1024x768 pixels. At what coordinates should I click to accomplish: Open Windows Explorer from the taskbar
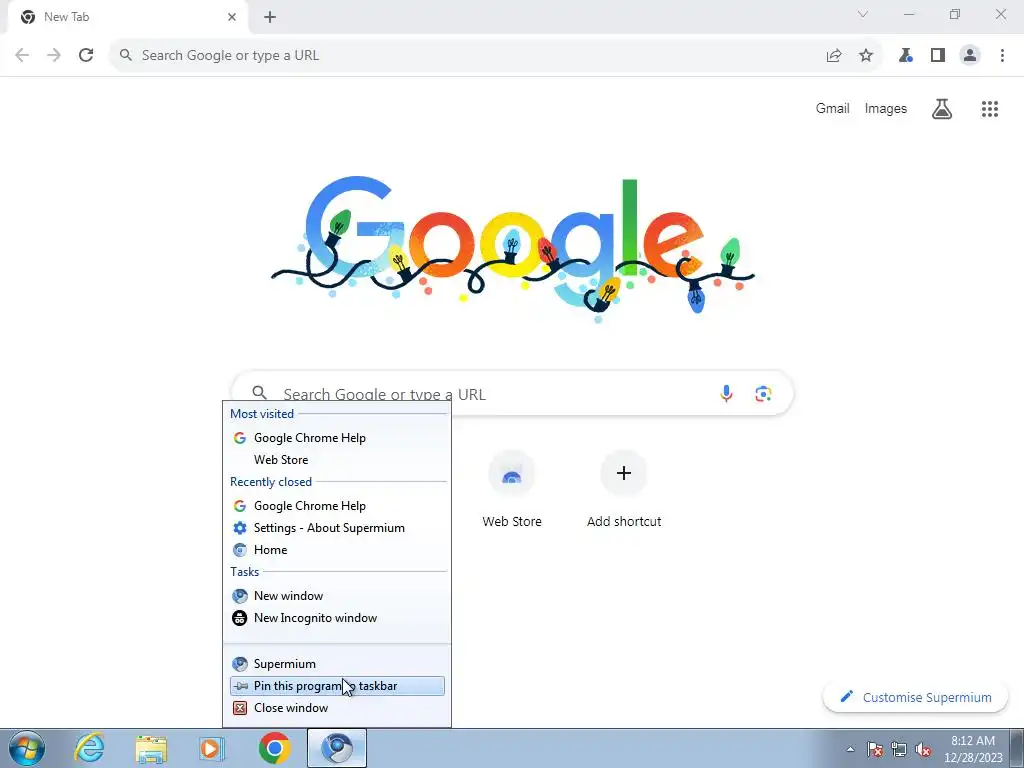[151, 748]
